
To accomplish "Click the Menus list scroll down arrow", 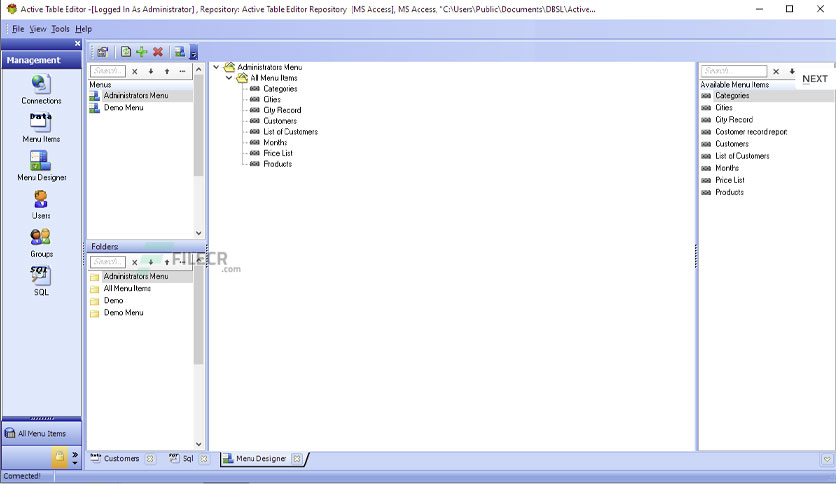I will coord(199,233).
